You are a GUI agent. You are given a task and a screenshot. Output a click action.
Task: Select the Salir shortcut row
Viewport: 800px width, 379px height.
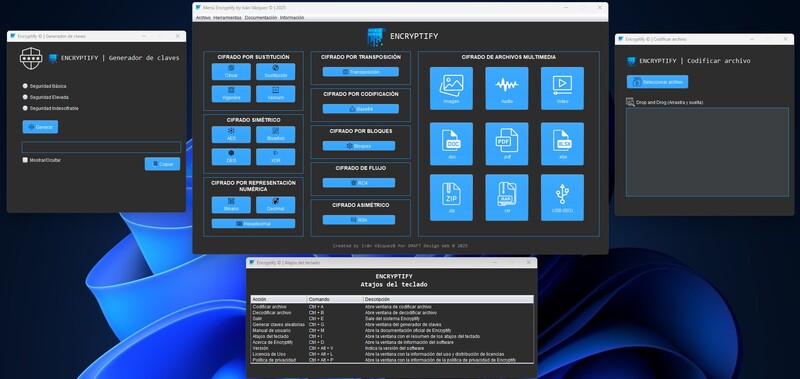(392, 318)
